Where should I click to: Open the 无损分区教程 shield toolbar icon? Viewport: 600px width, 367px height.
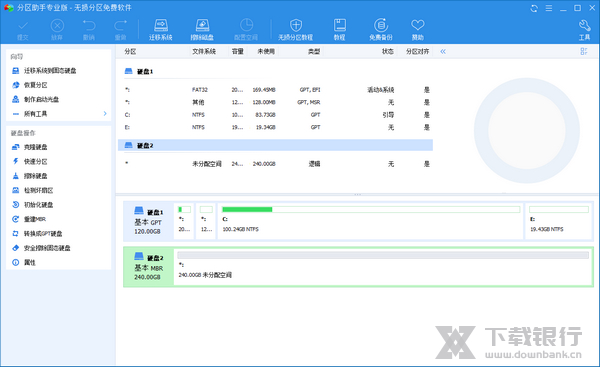[295, 29]
